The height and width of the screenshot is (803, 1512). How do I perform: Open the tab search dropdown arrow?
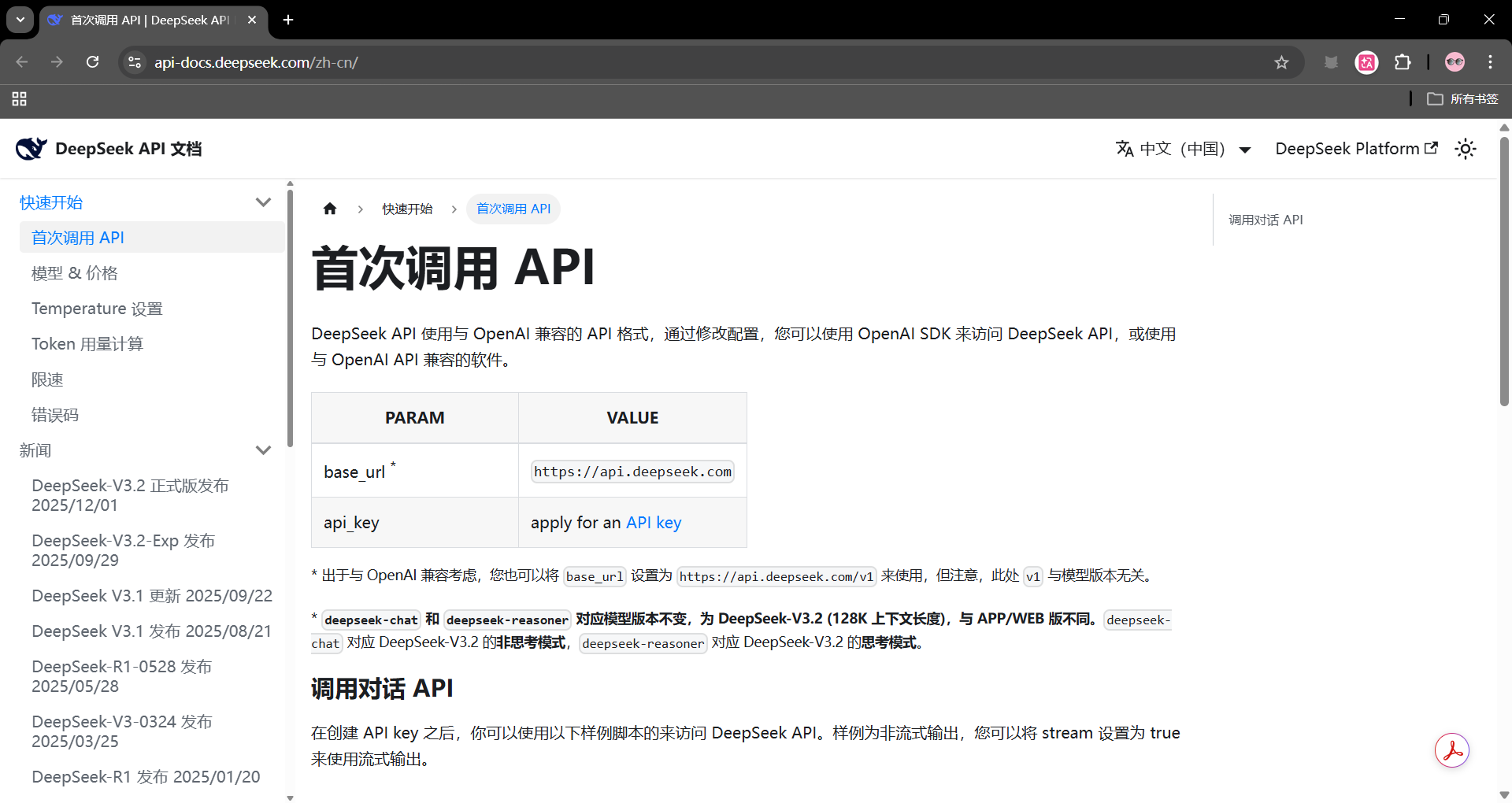click(x=20, y=20)
